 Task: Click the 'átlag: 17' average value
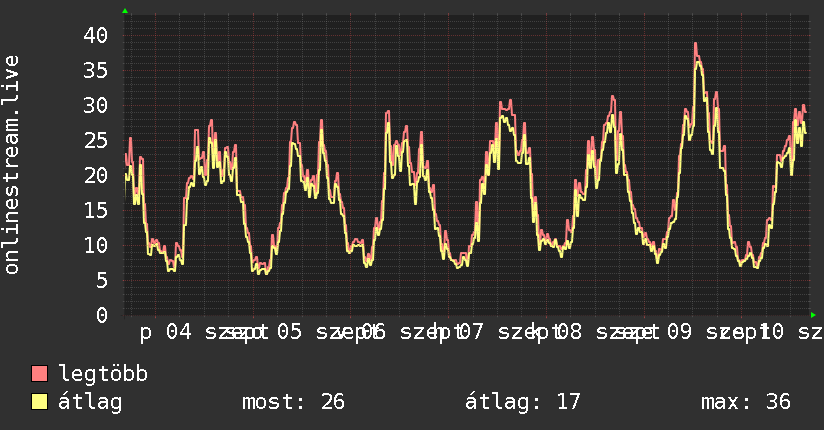point(522,402)
